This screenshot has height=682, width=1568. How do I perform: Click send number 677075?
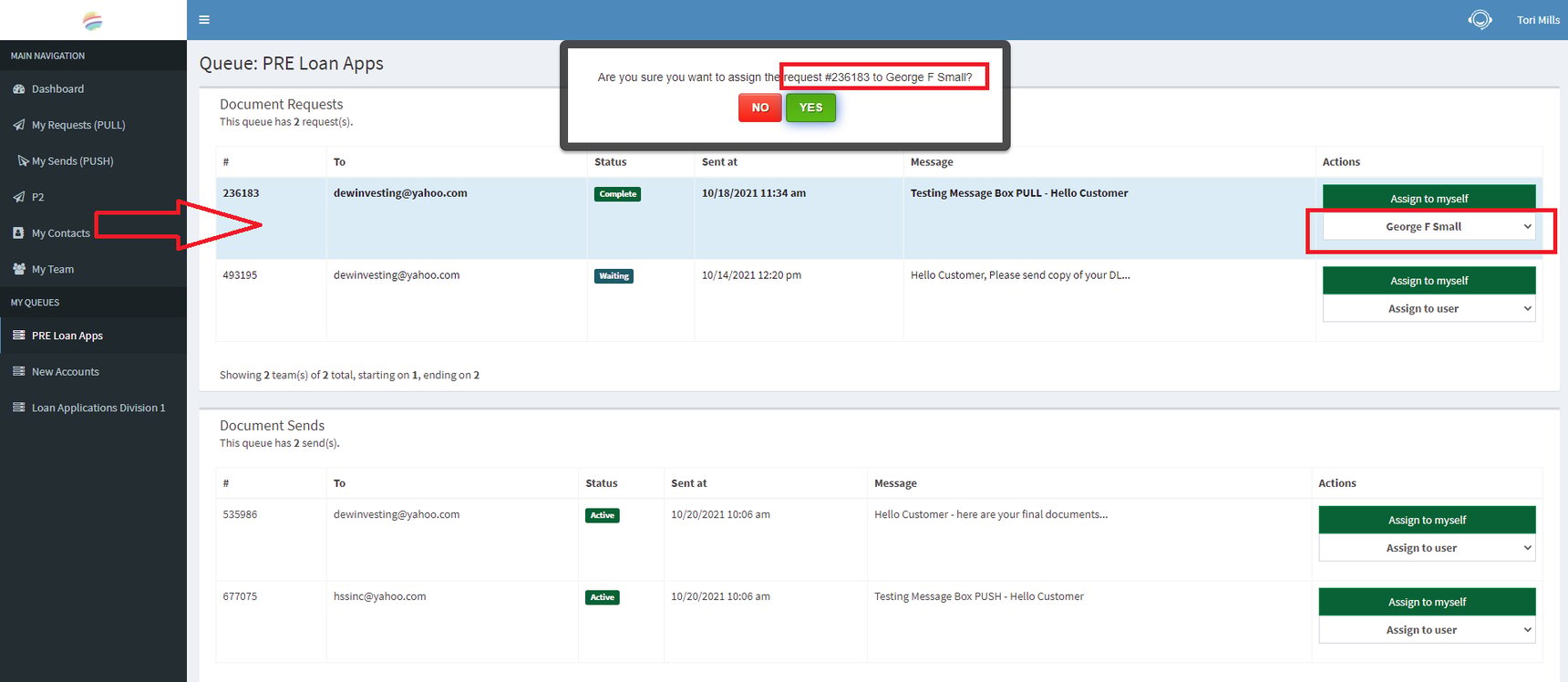(x=240, y=596)
